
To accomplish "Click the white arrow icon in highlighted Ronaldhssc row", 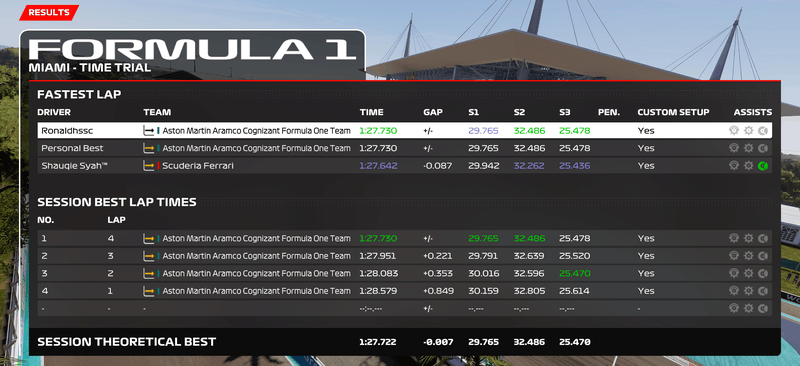I will tap(148, 131).
